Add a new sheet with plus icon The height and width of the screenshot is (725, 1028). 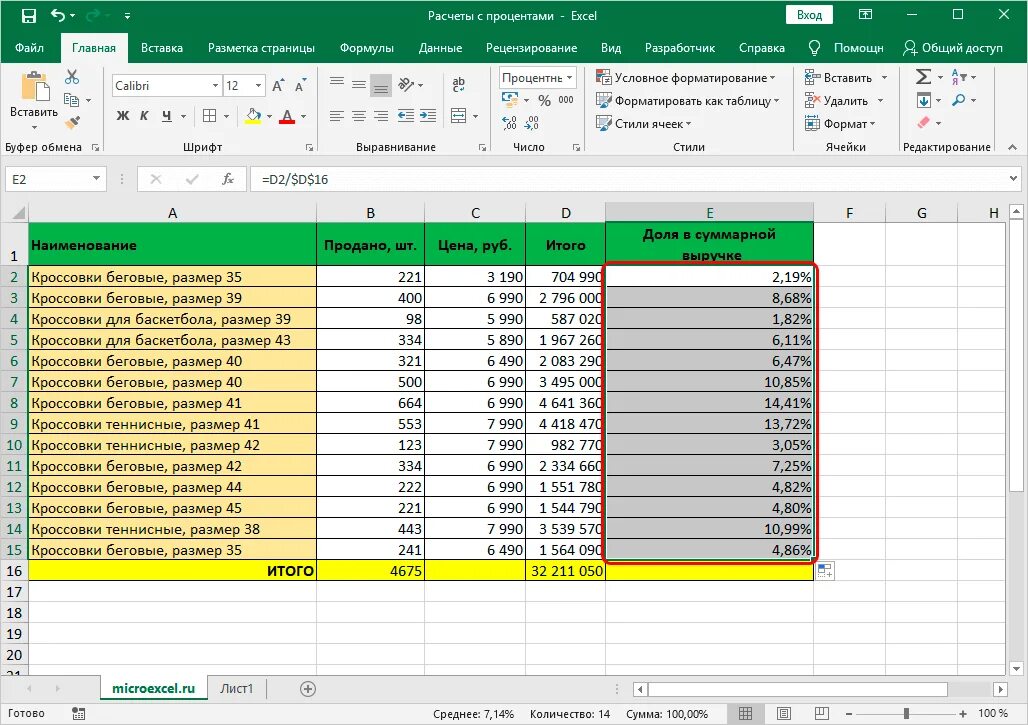307,688
